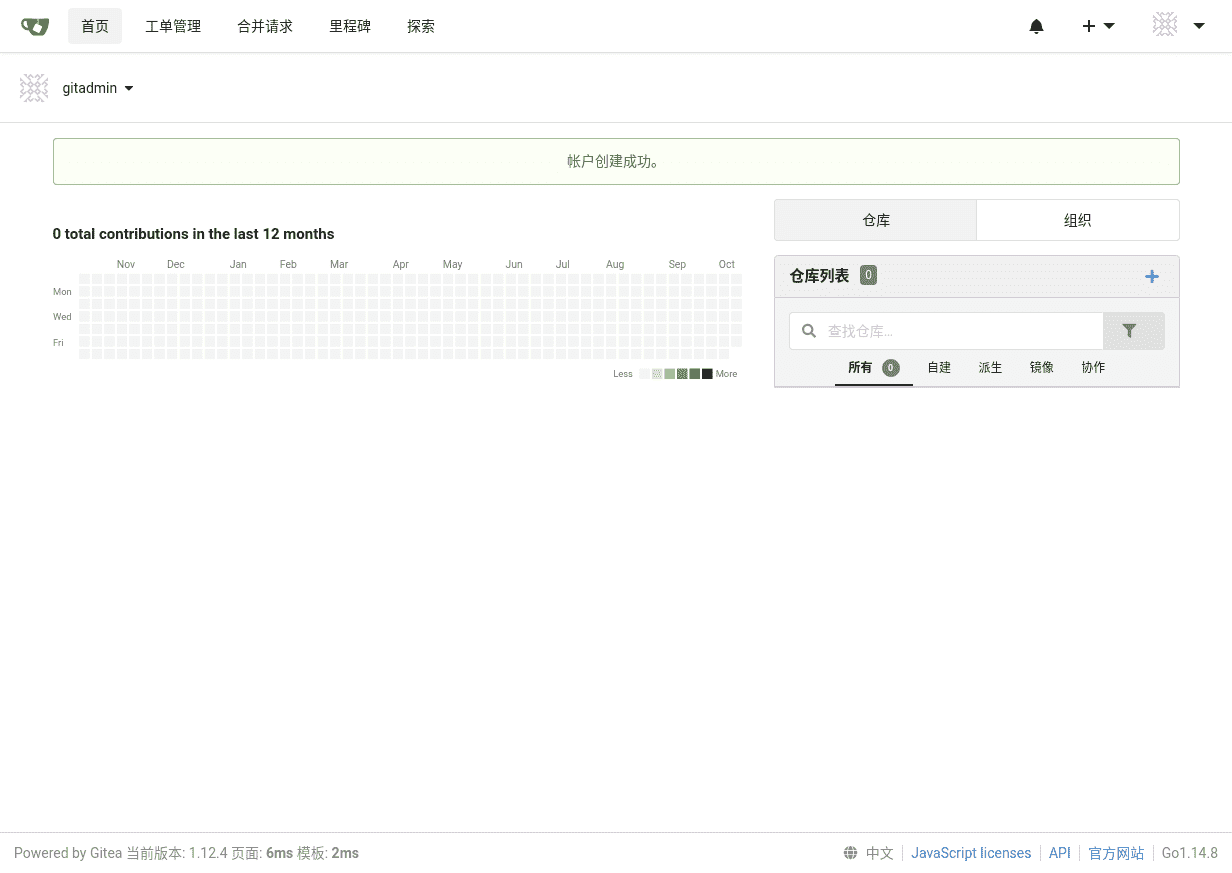Click the lightest heatmap legend swatch
This screenshot has width=1232, height=873.
pos(645,374)
